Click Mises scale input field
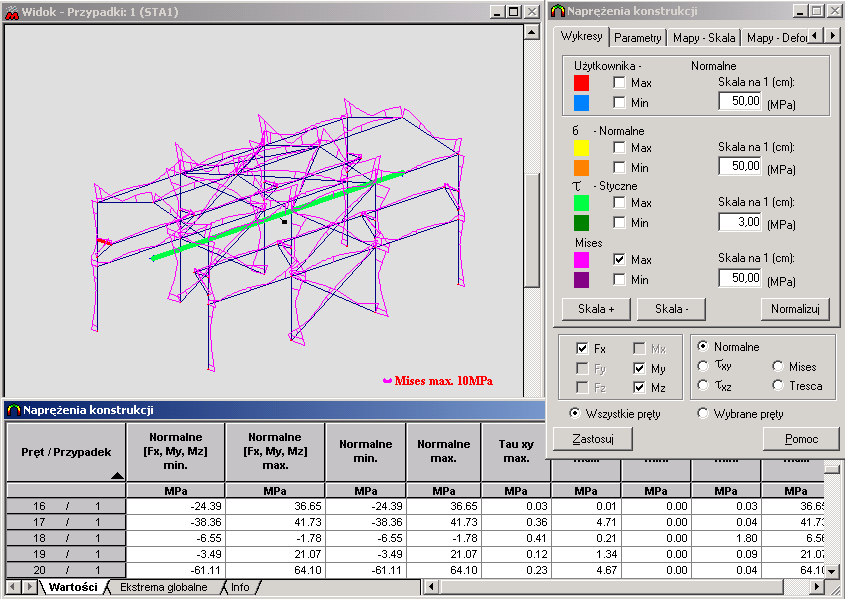 (x=740, y=278)
